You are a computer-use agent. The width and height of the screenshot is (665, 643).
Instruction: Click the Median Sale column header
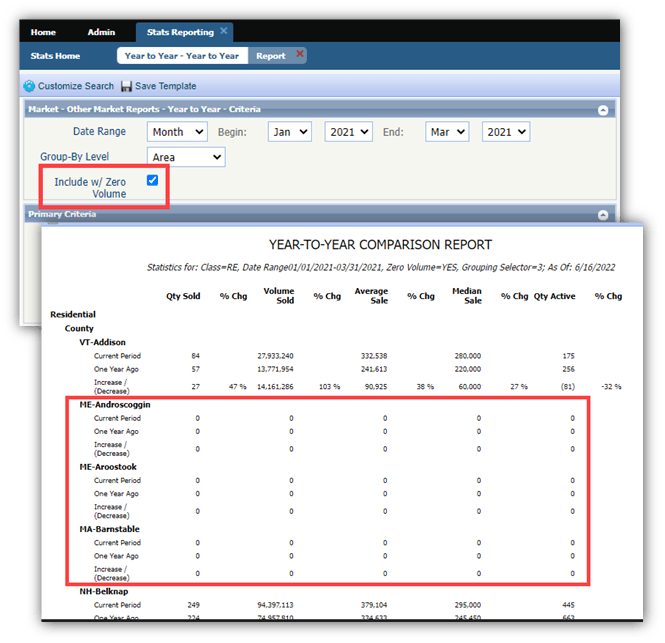coord(467,296)
